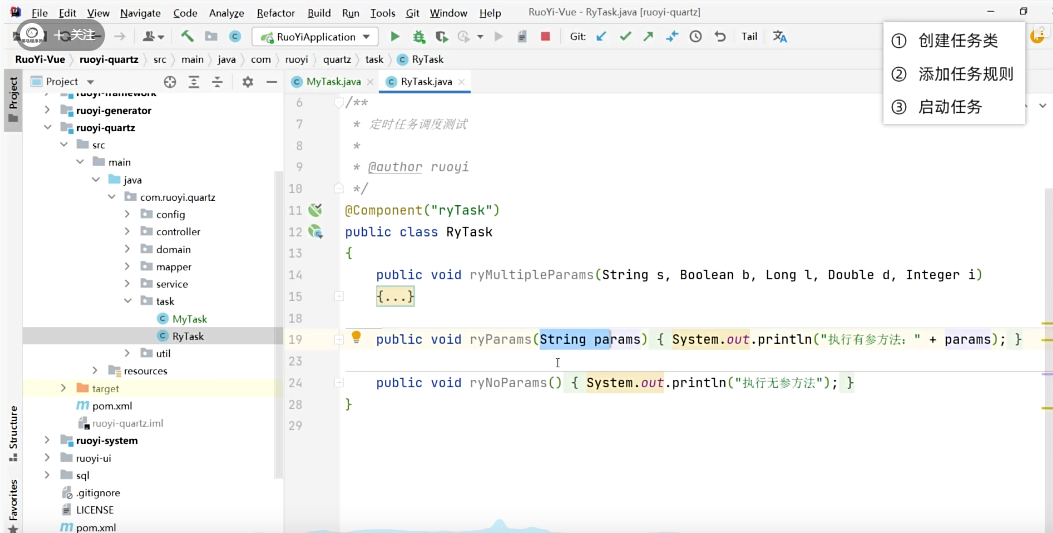Toggle fold of the Javadoc comment line 6

pos(339,103)
